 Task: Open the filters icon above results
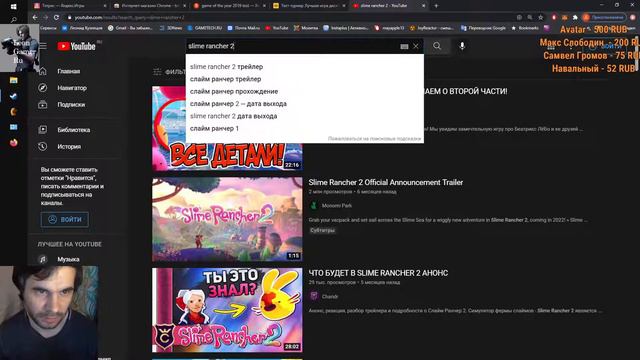pyautogui.click(x=157, y=72)
